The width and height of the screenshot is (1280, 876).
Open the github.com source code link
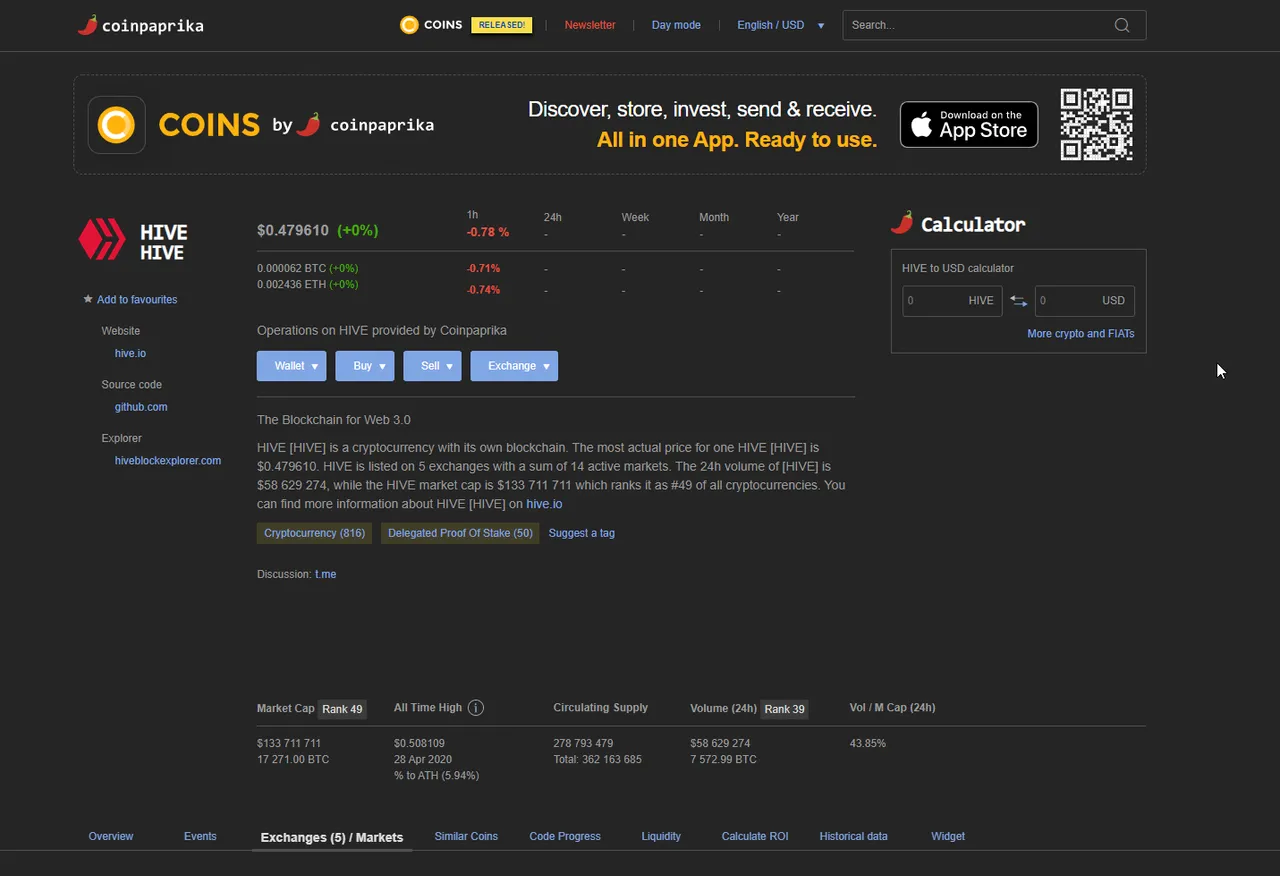tap(141, 407)
